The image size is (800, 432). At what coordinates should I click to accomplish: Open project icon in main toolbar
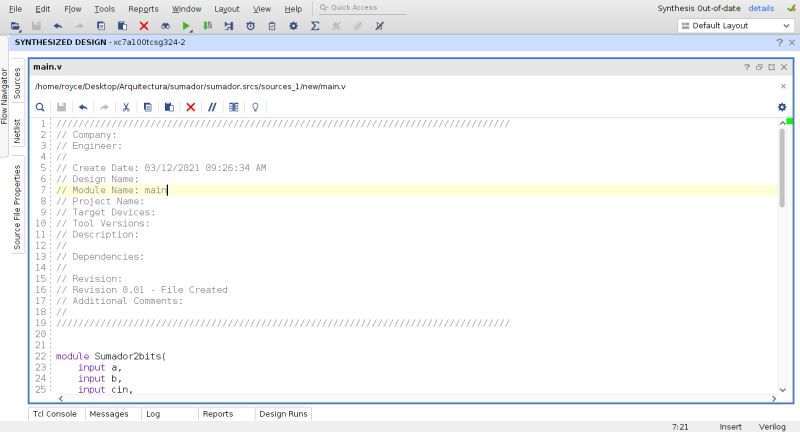click(x=15, y=26)
